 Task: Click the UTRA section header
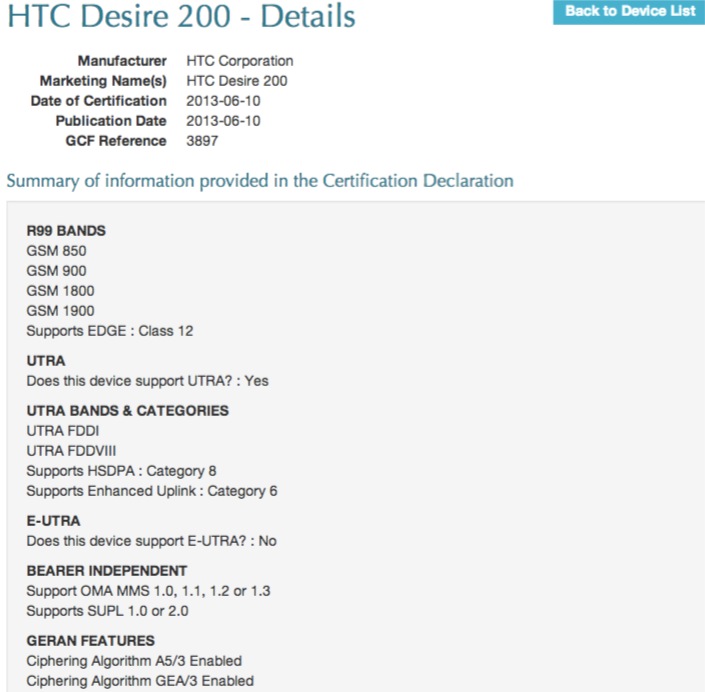(46, 361)
